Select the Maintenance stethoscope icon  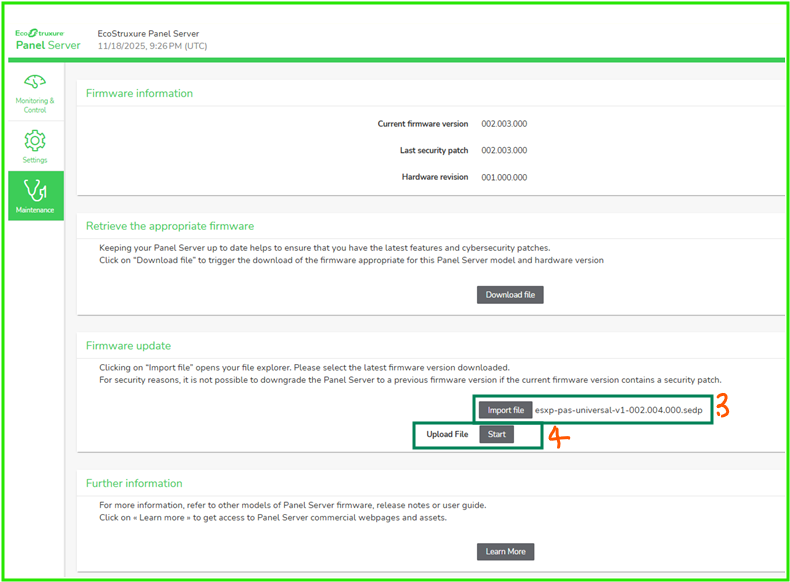pyautogui.click(x=35, y=190)
